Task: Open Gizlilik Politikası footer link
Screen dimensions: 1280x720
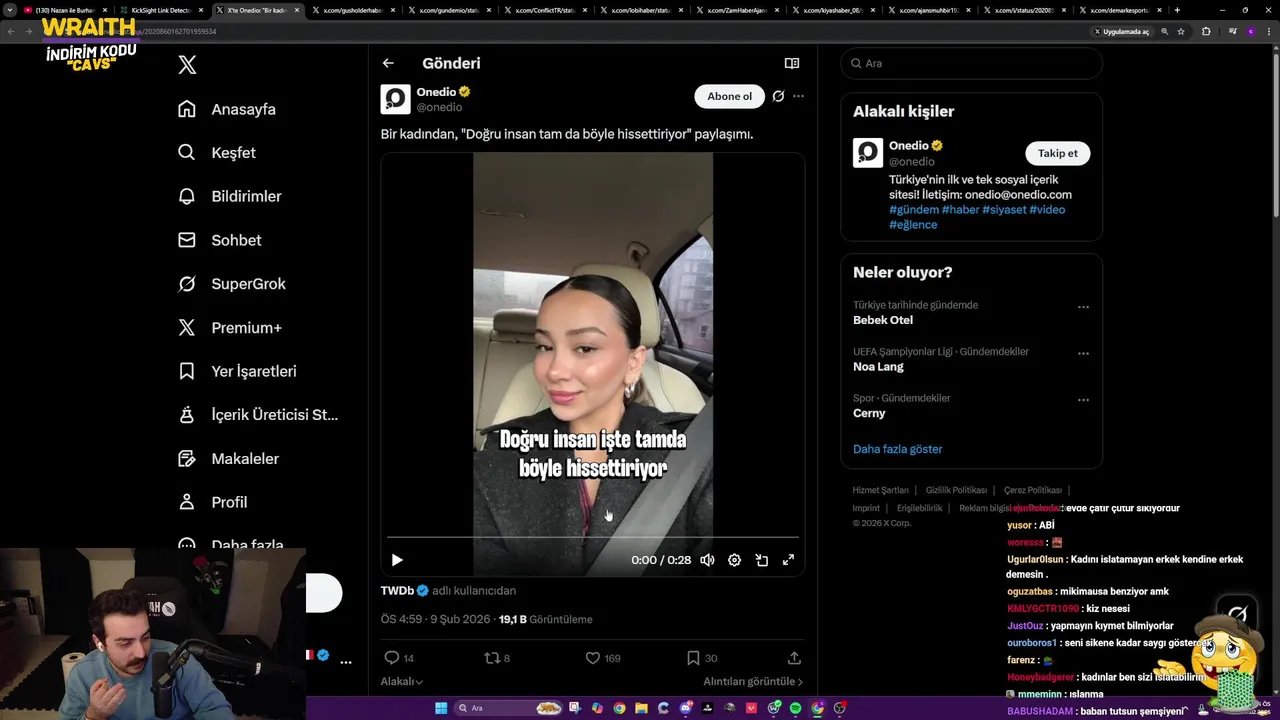Action: (x=956, y=490)
